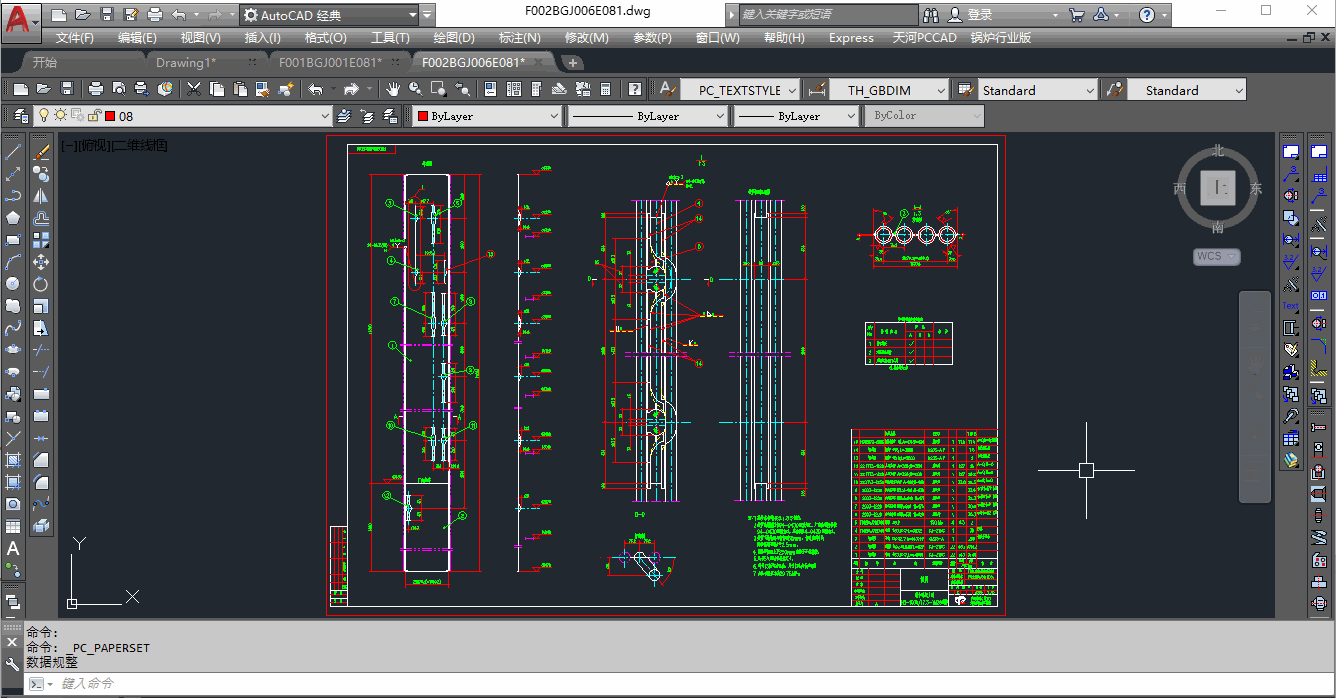
Task: Open the ByLayer lineweight dropdown
Action: click(851, 116)
